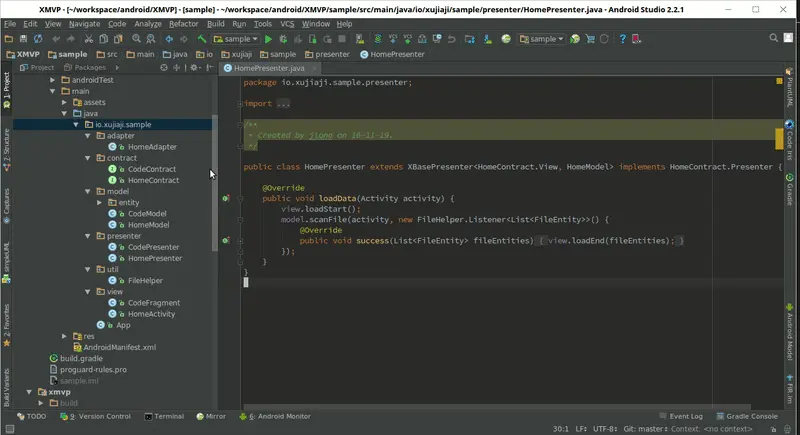The height and width of the screenshot is (435, 800).
Task: Toggle the Android Monitor tool window
Action: pyautogui.click(x=274, y=416)
